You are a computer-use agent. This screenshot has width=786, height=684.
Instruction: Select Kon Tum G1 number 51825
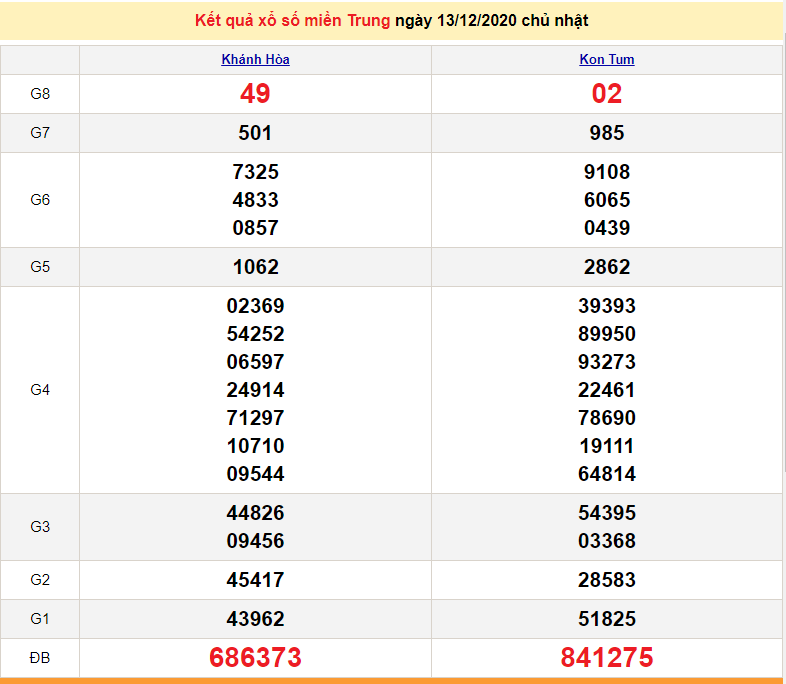(x=606, y=619)
